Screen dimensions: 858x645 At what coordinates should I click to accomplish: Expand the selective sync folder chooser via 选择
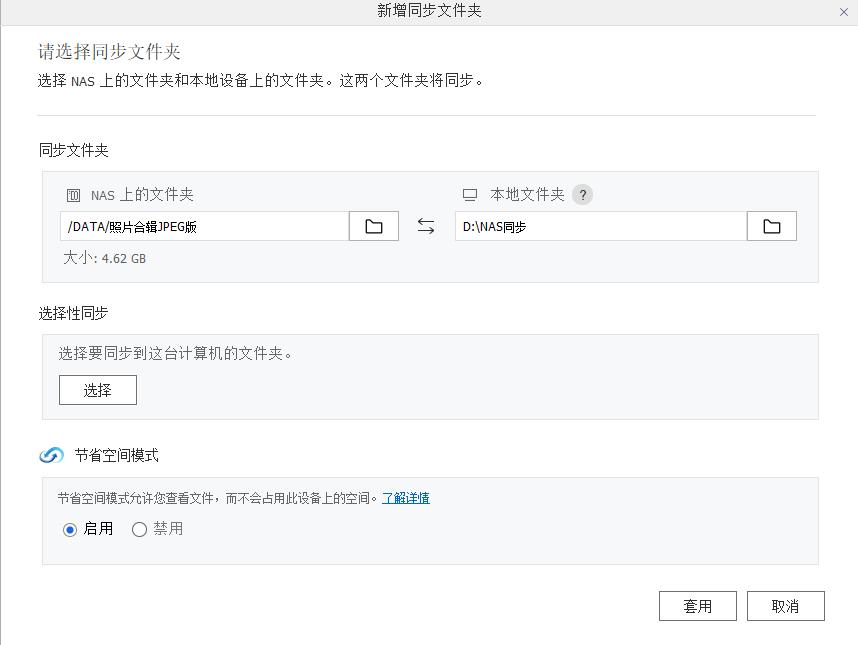97,389
